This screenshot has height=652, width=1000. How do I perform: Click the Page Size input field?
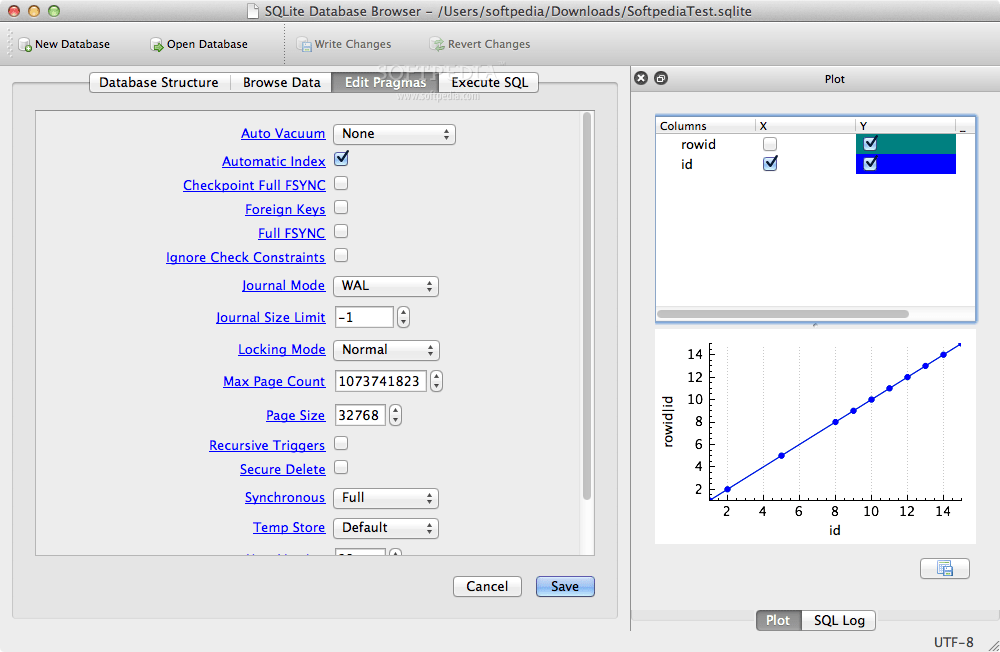pyautogui.click(x=360, y=415)
